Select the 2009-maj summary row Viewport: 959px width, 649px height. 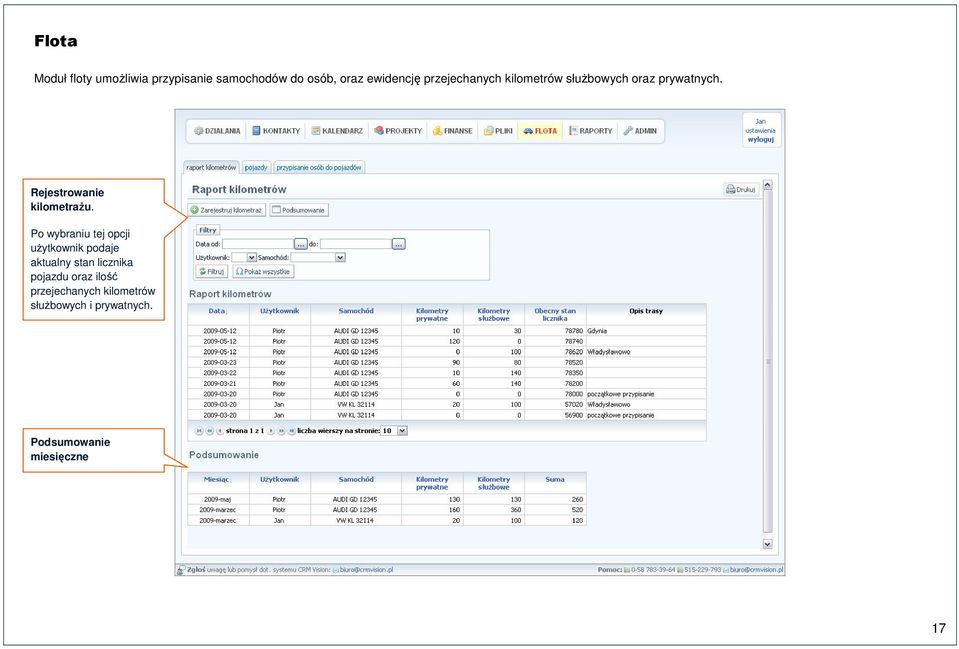(x=387, y=499)
